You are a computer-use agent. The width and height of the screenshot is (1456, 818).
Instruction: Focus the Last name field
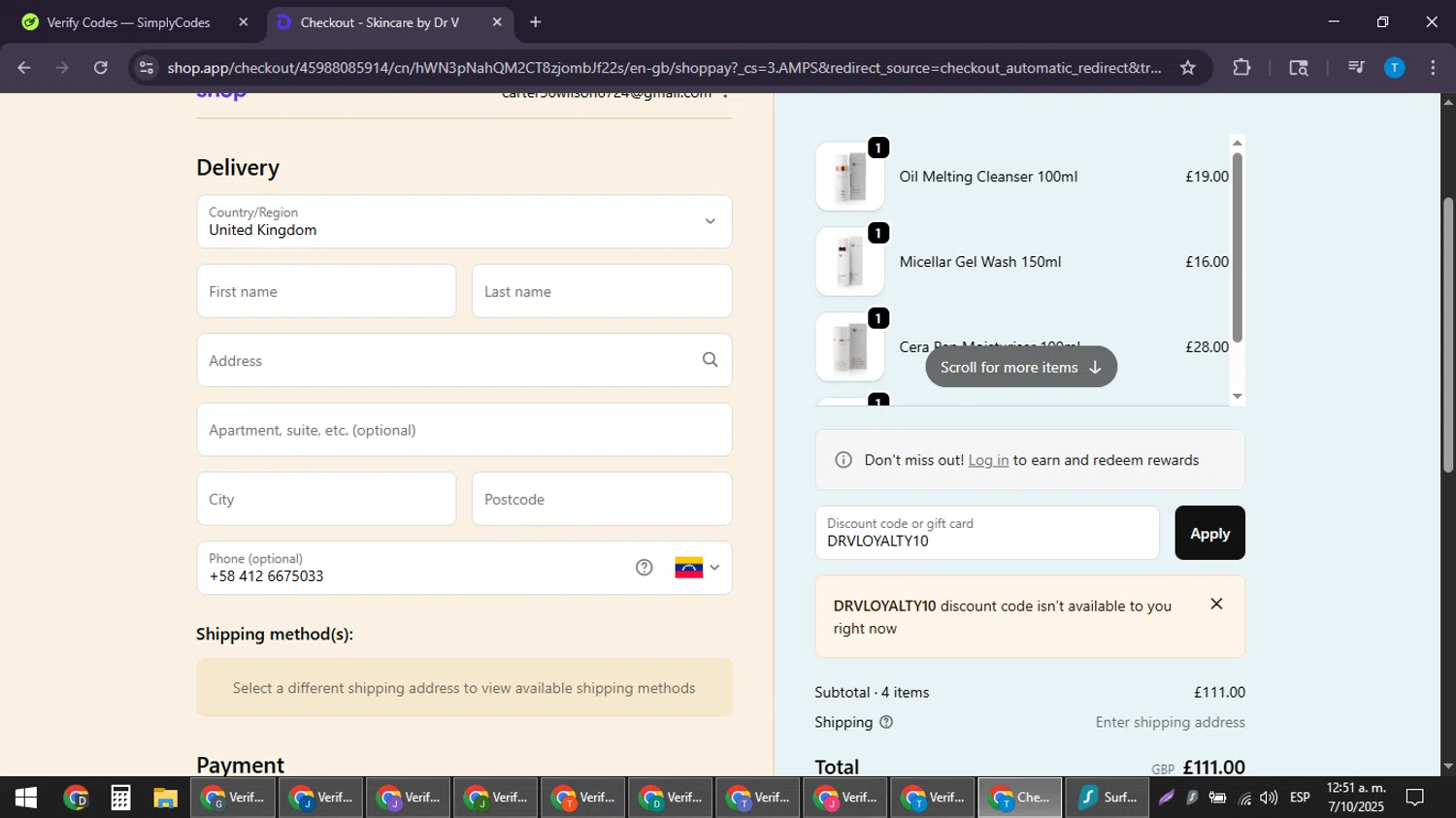click(602, 291)
